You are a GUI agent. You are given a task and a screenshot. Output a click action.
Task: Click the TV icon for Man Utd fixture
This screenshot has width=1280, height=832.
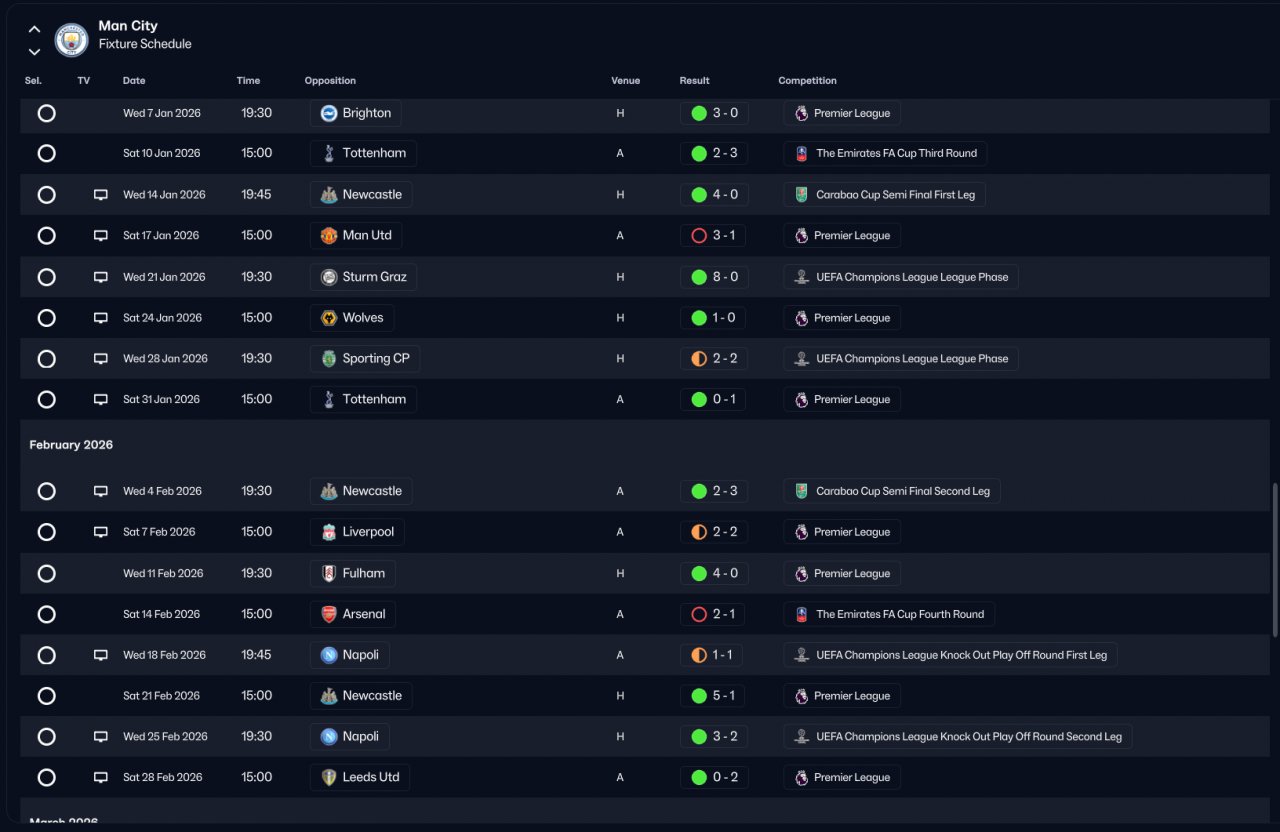point(100,236)
